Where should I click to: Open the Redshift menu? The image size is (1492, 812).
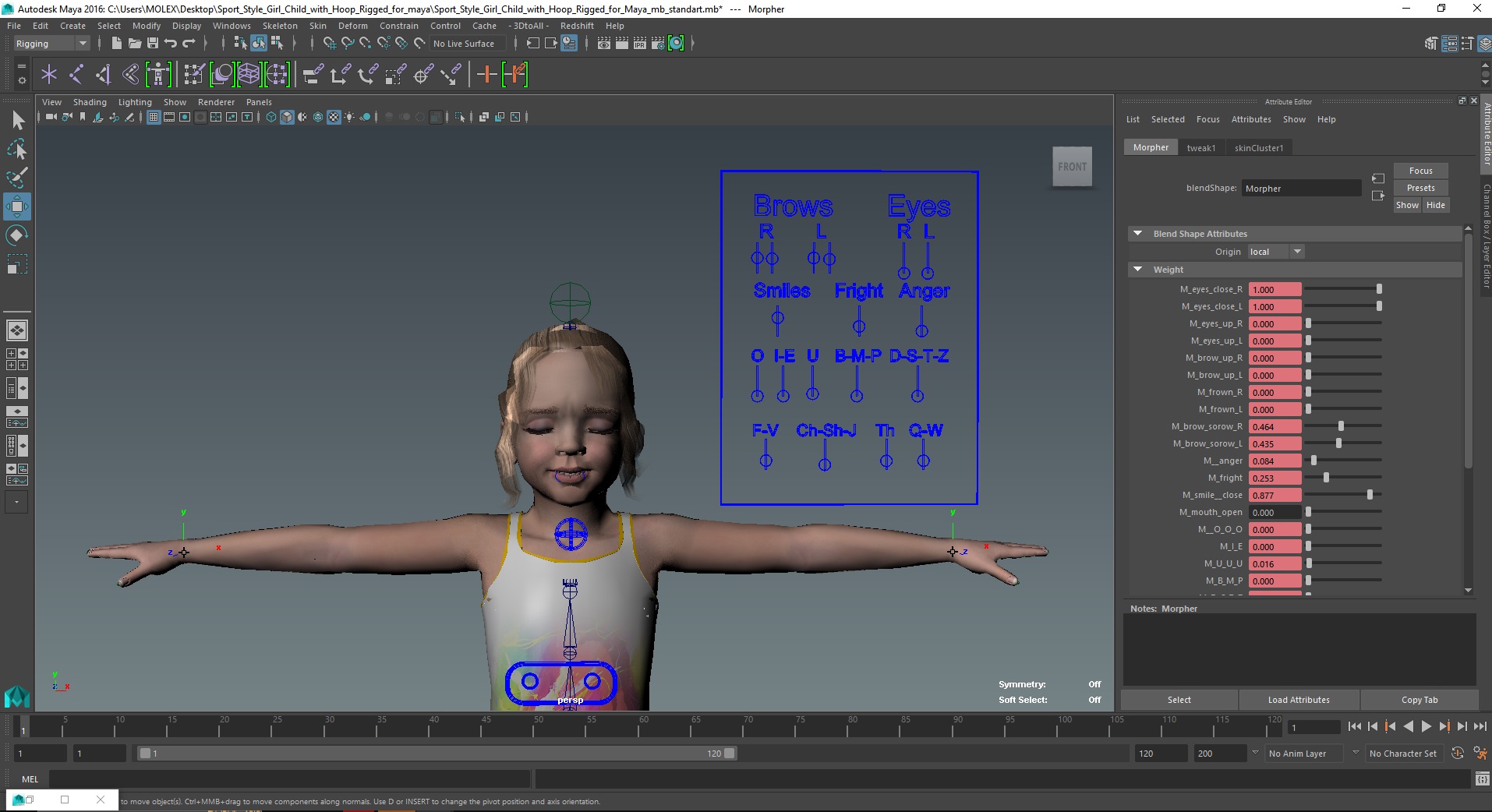[x=577, y=26]
